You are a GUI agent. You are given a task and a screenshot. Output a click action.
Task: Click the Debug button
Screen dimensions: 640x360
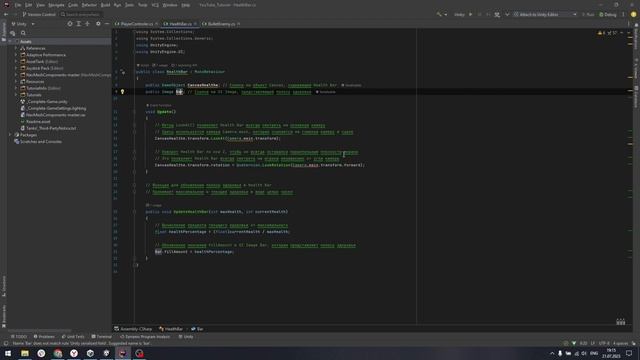coord(608,14)
